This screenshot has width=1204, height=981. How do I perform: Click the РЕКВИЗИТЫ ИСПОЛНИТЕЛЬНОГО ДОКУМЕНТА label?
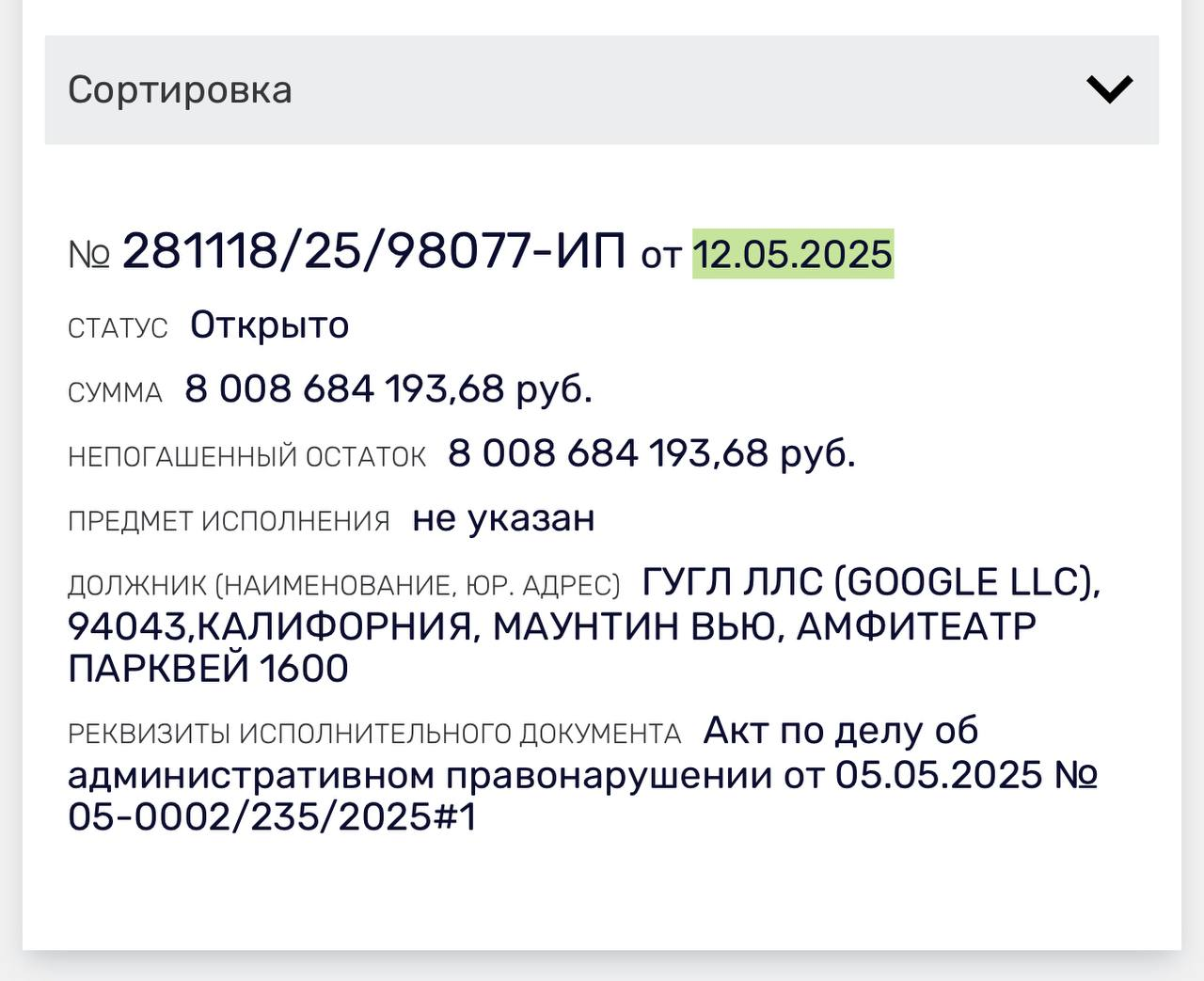pos(374,734)
